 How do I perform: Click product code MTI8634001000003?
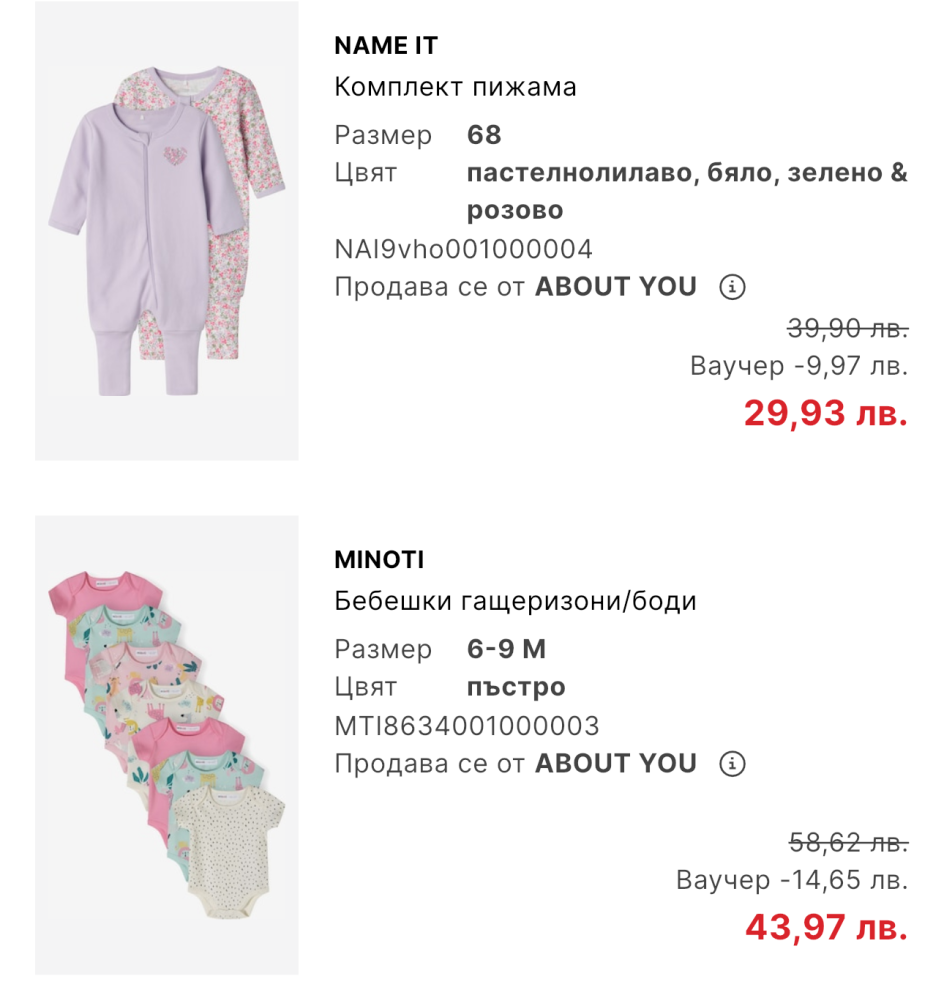pos(467,726)
